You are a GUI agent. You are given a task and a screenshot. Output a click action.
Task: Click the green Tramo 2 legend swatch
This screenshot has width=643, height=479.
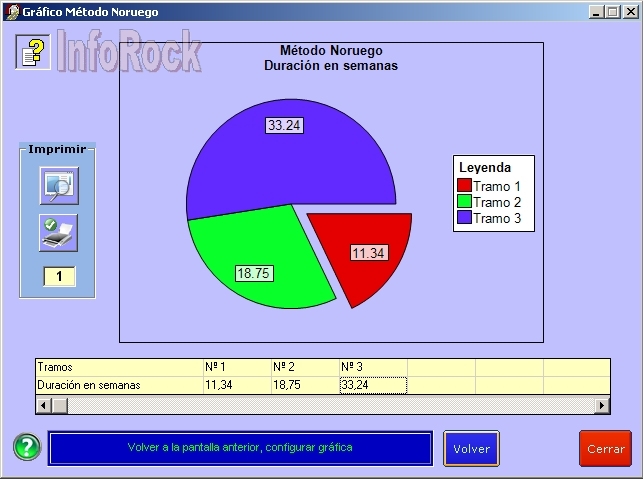point(464,202)
